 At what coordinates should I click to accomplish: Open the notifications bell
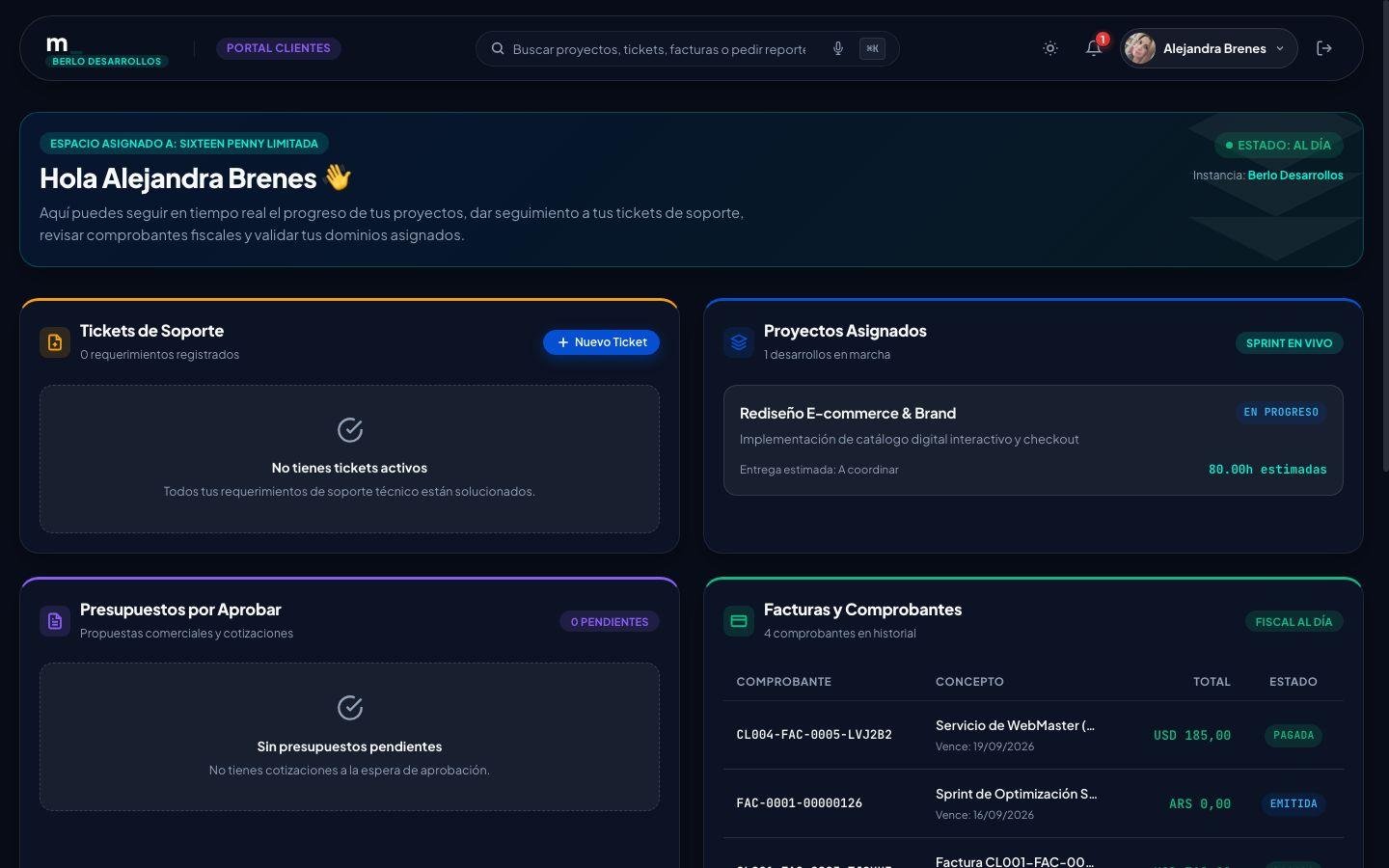(x=1093, y=48)
